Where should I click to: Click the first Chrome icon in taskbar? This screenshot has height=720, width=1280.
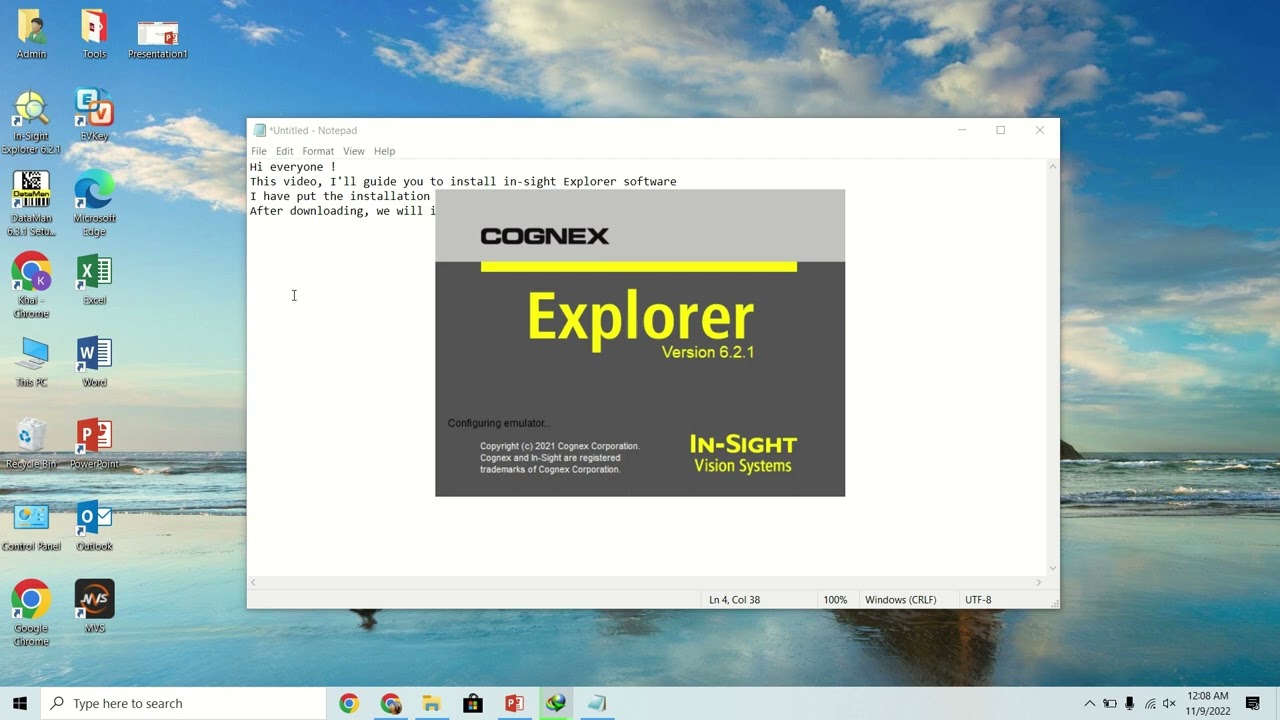pyautogui.click(x=349, y=703)
